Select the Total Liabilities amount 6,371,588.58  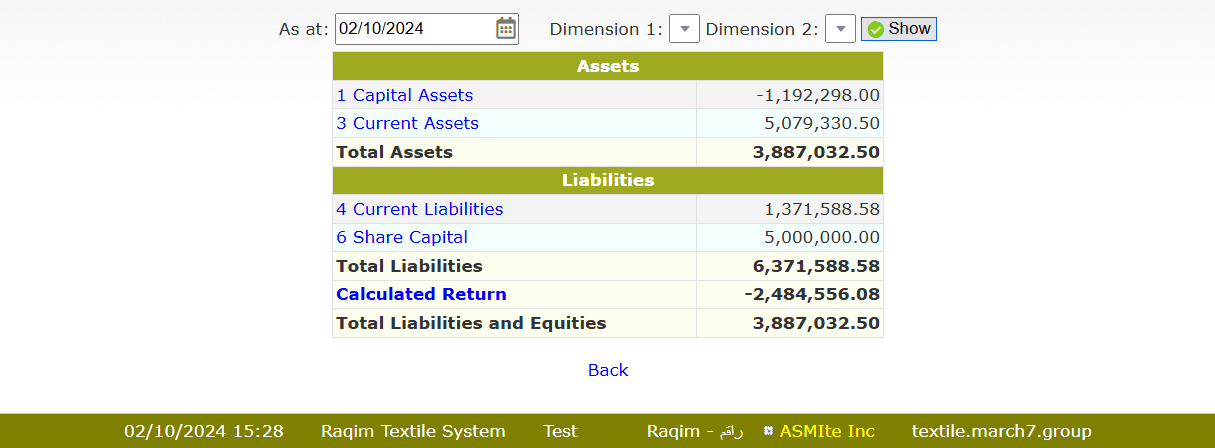pyautogui.click(x=816, y=266)
